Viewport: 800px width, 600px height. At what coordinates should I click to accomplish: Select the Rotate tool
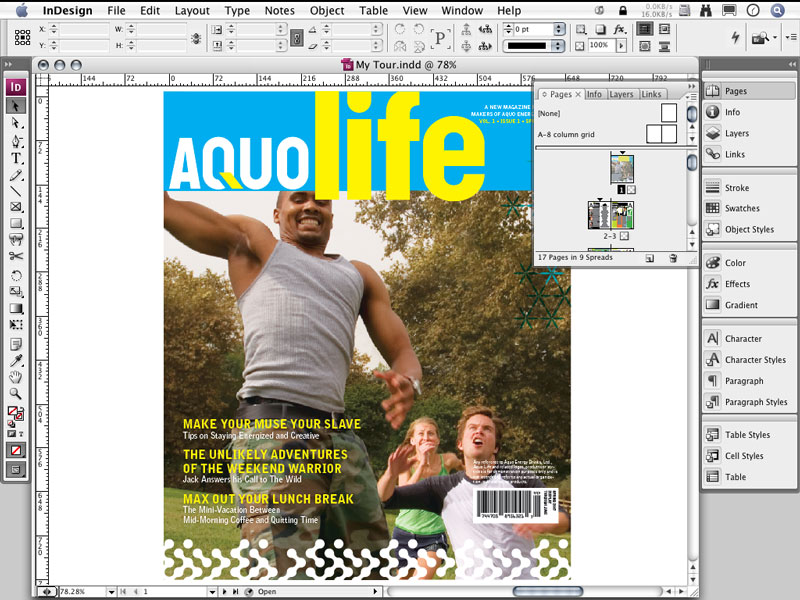tap(16, 276)
